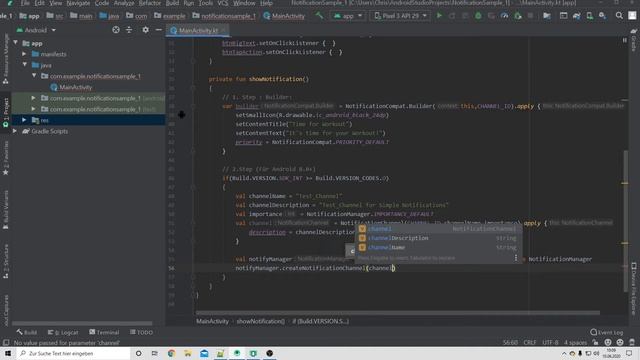Open the Refactor menu
The image size is (640, 360).
(x=150, y=3)
